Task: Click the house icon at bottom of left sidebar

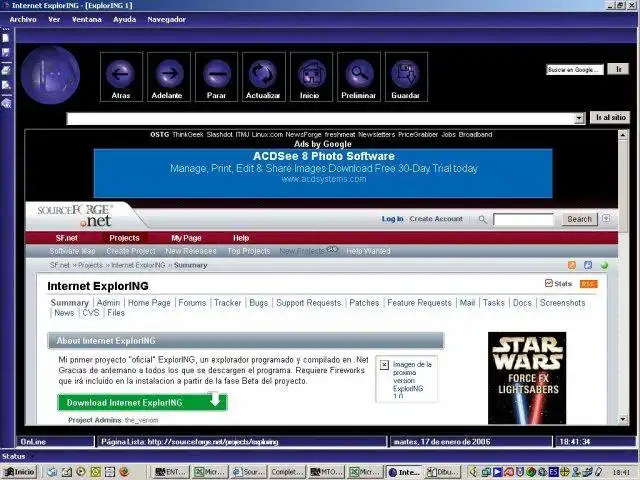Action: coord(6,103)
